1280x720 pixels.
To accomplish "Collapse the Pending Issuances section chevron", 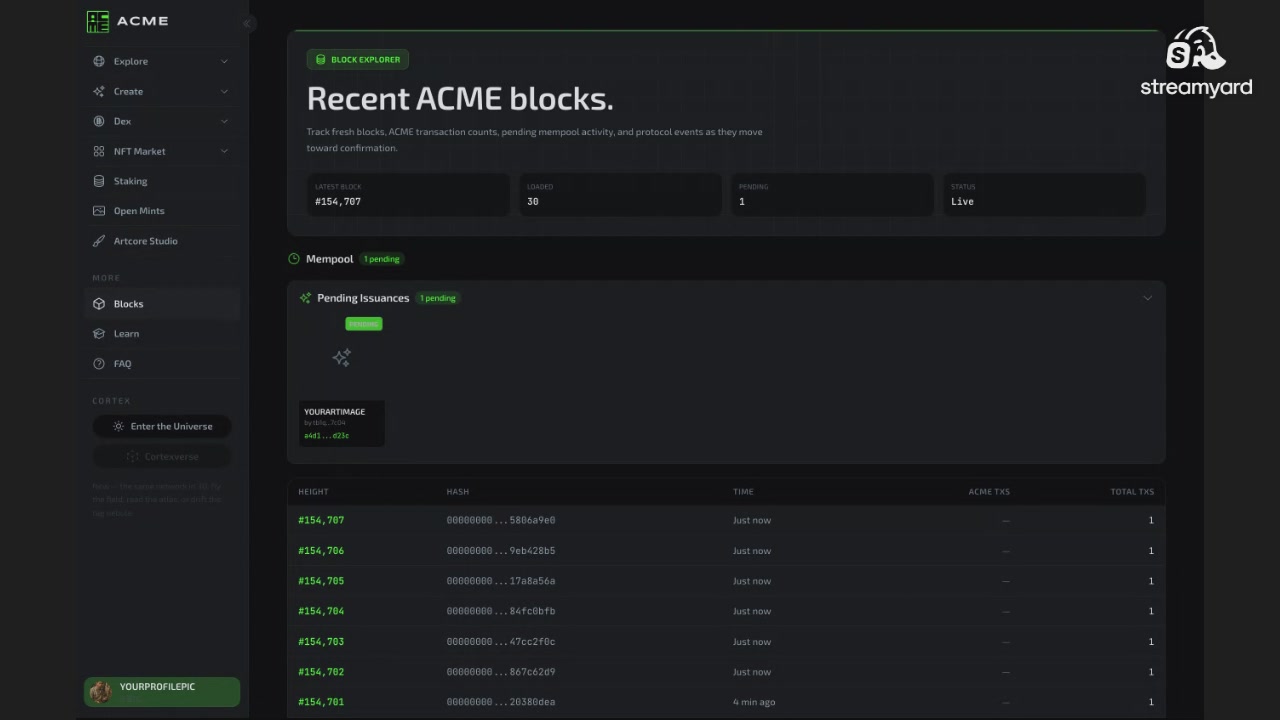I will [x=1147, y=298].
